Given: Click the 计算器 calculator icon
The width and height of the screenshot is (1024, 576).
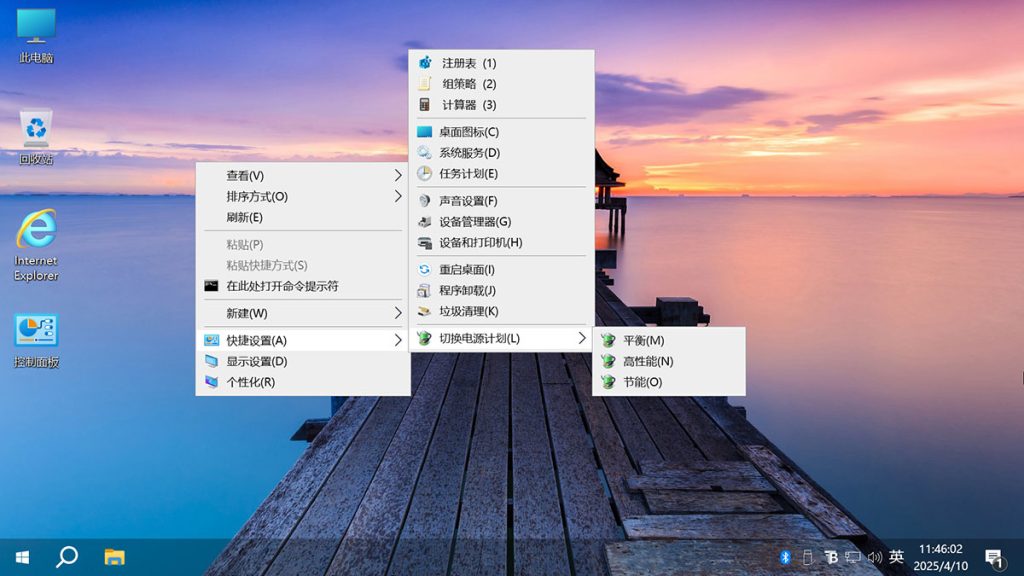Looking at the screenshot, I should coord(424,104).
